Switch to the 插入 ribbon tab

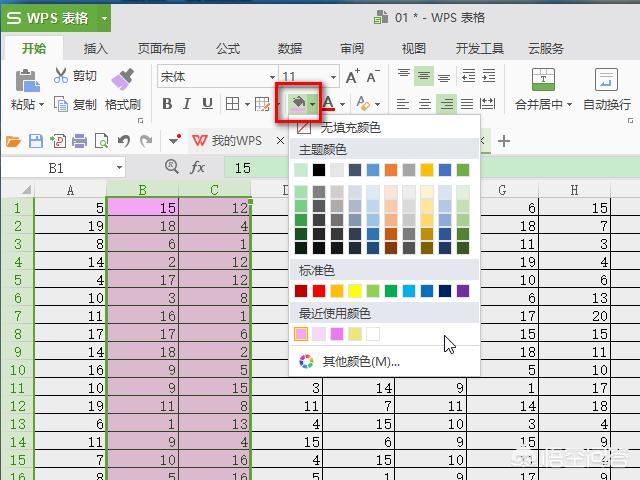click(96, 48)
